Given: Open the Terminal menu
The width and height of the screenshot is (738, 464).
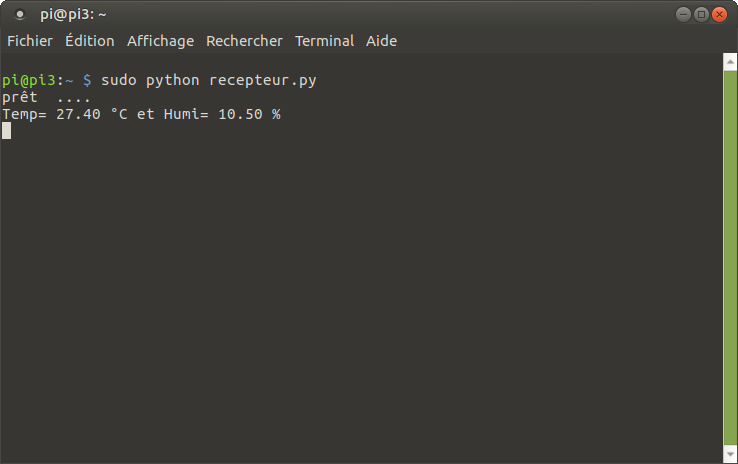Looking at the screenshot, I should tap(324, 41).
